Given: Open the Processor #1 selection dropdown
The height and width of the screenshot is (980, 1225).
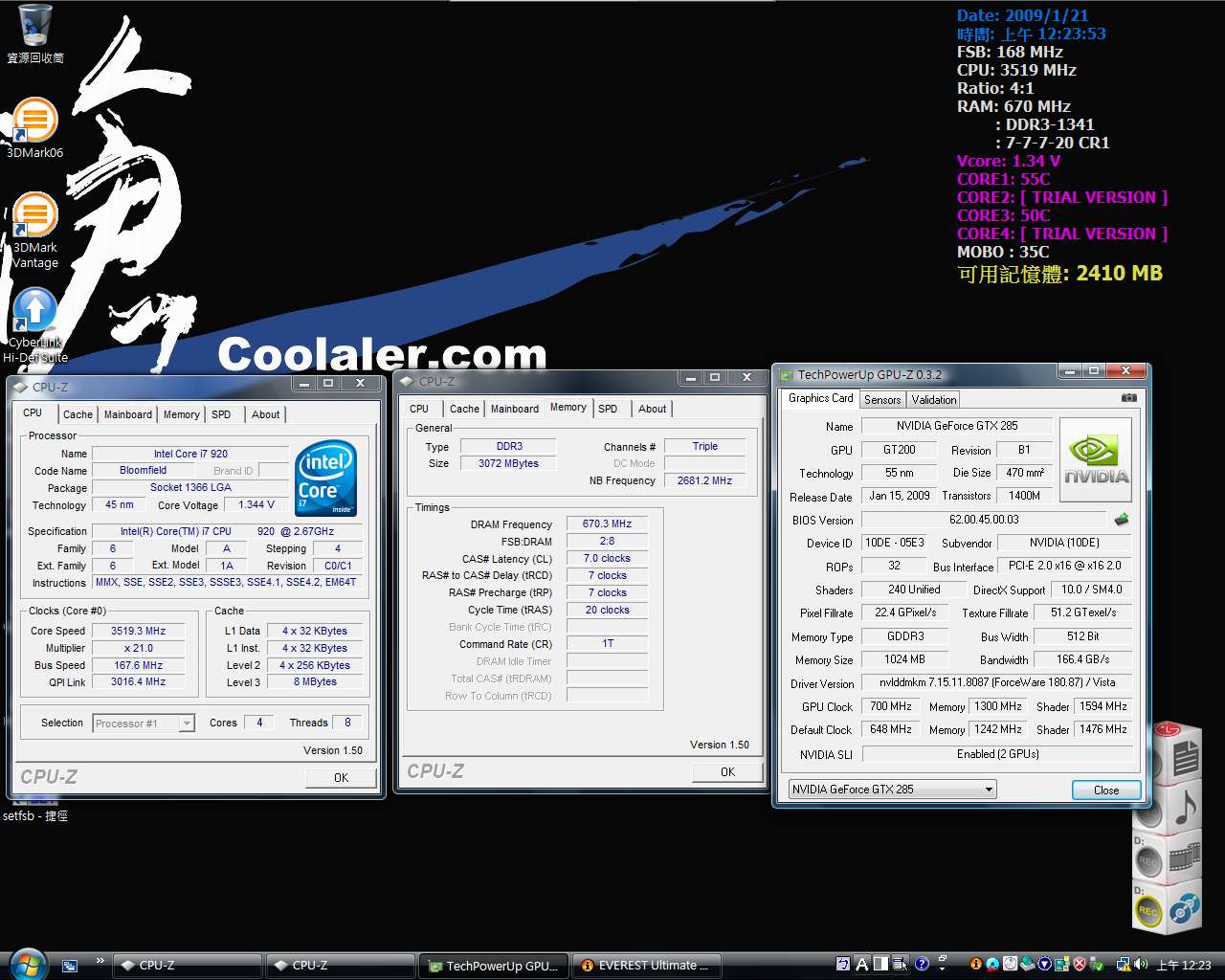Looking at the screenshot, I should pyautogui.click(x=187, y=723).
